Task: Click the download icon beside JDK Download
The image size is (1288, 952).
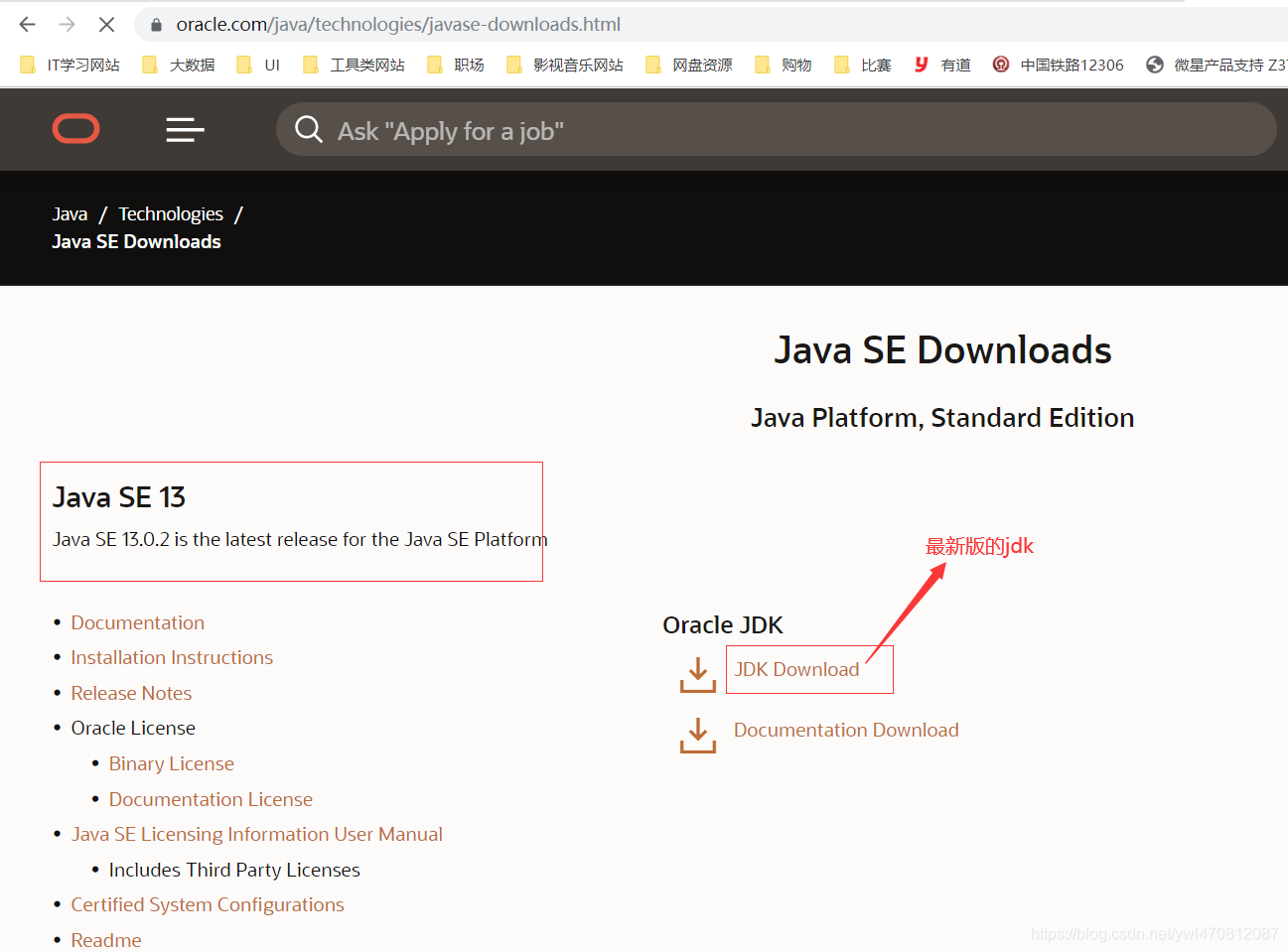Action: (x=698, y=674)
